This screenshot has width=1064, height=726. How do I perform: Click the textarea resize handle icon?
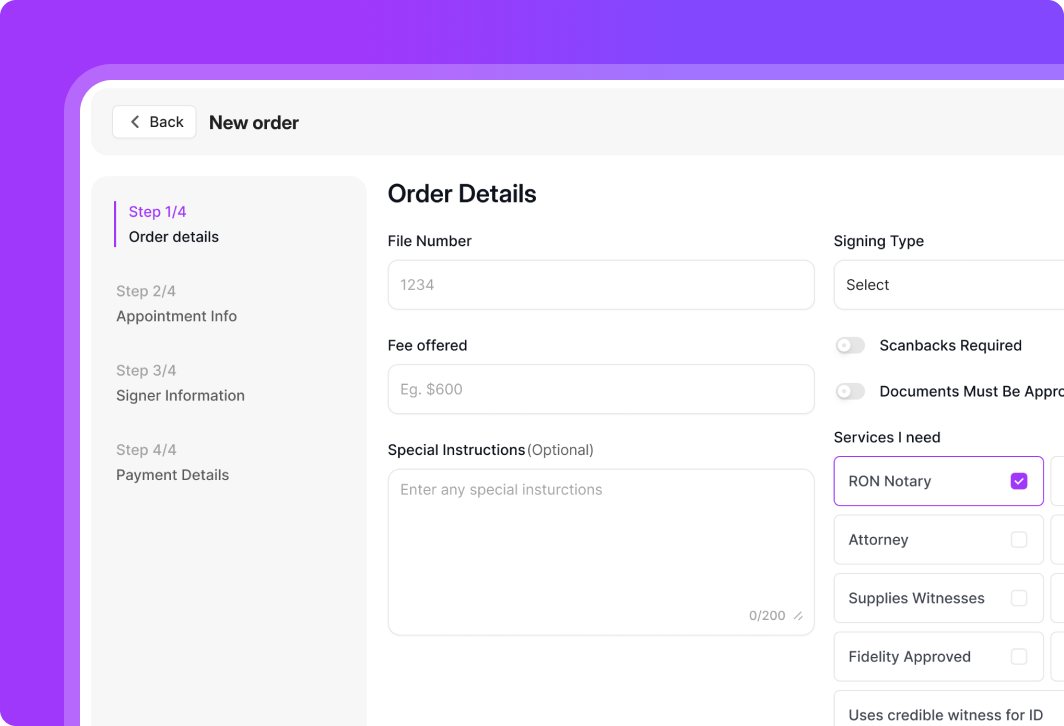coord(798,616)
